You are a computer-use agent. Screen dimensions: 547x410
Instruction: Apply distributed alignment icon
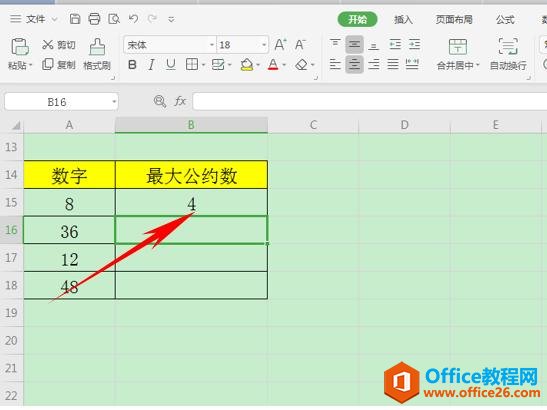point(412,65)
